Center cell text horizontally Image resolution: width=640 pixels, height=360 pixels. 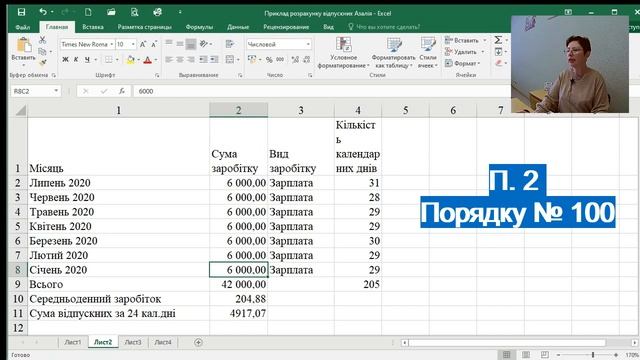(180, 60)
